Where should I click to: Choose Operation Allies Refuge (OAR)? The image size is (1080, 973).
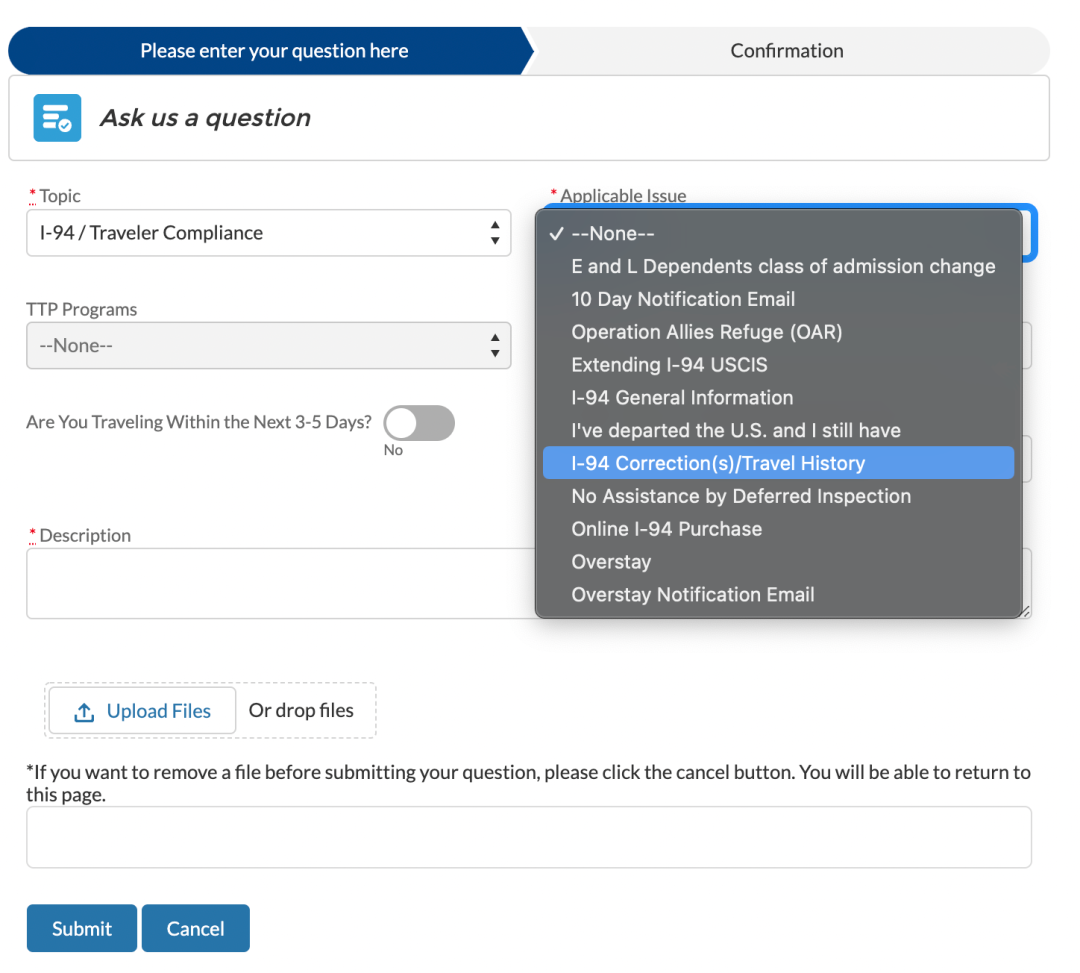(706, 332)
